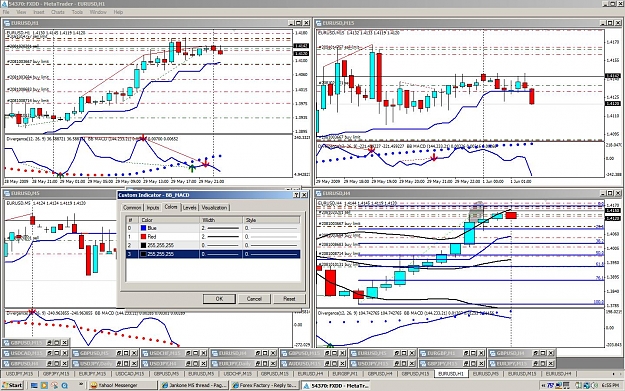
Task: Click the Blue color swatch in row 0
Action: (143, 228)
